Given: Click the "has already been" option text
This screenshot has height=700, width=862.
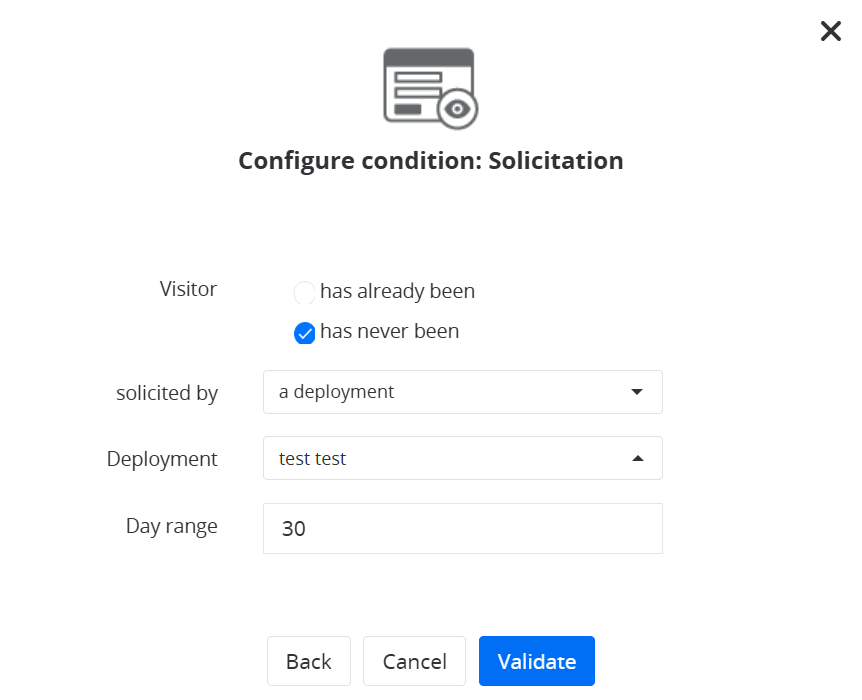Looking at the screenshot, I should (x=397, y=292).
